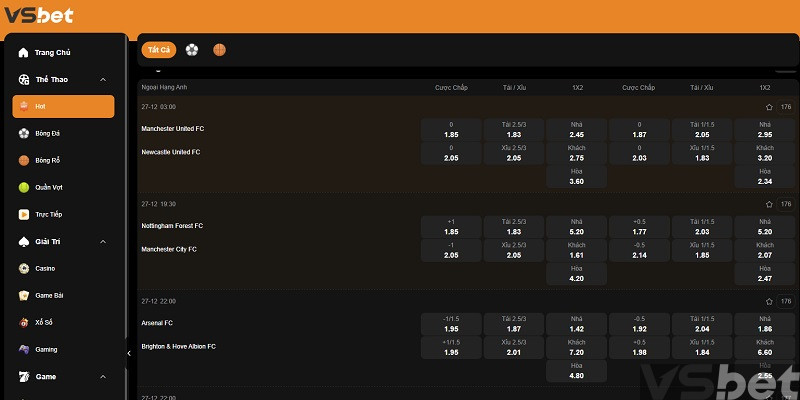Go to Trang Chủ home page
The width and height of the screenshot is (800, 400).
(x=51, y=52)
